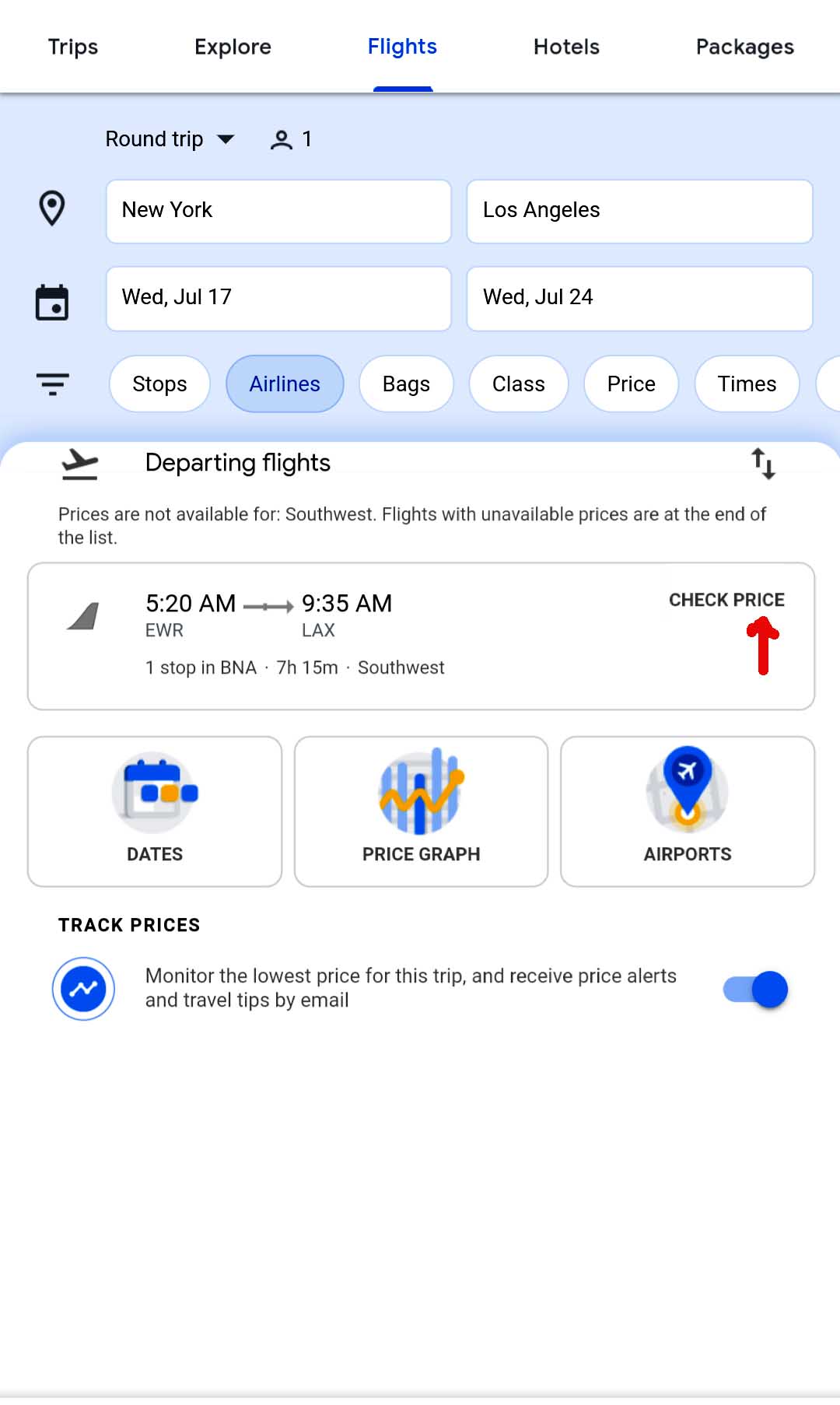Change the Wed, Jul 24 return date
Viewport: 840px width, 1405px height.
(639, 298)
